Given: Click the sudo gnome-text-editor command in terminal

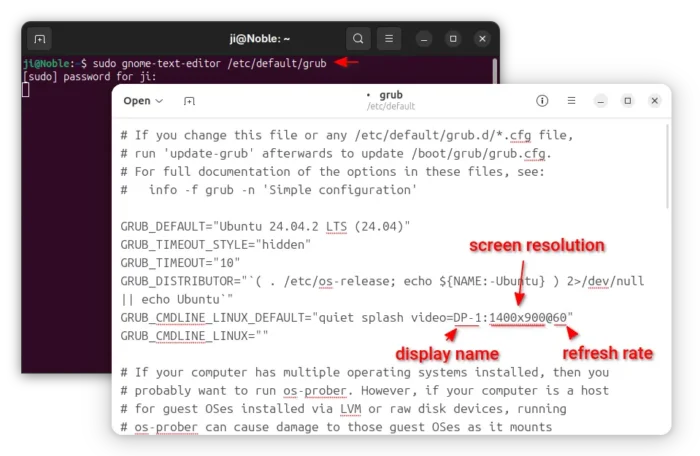Looking at the screenshot, I should [209, 63].
